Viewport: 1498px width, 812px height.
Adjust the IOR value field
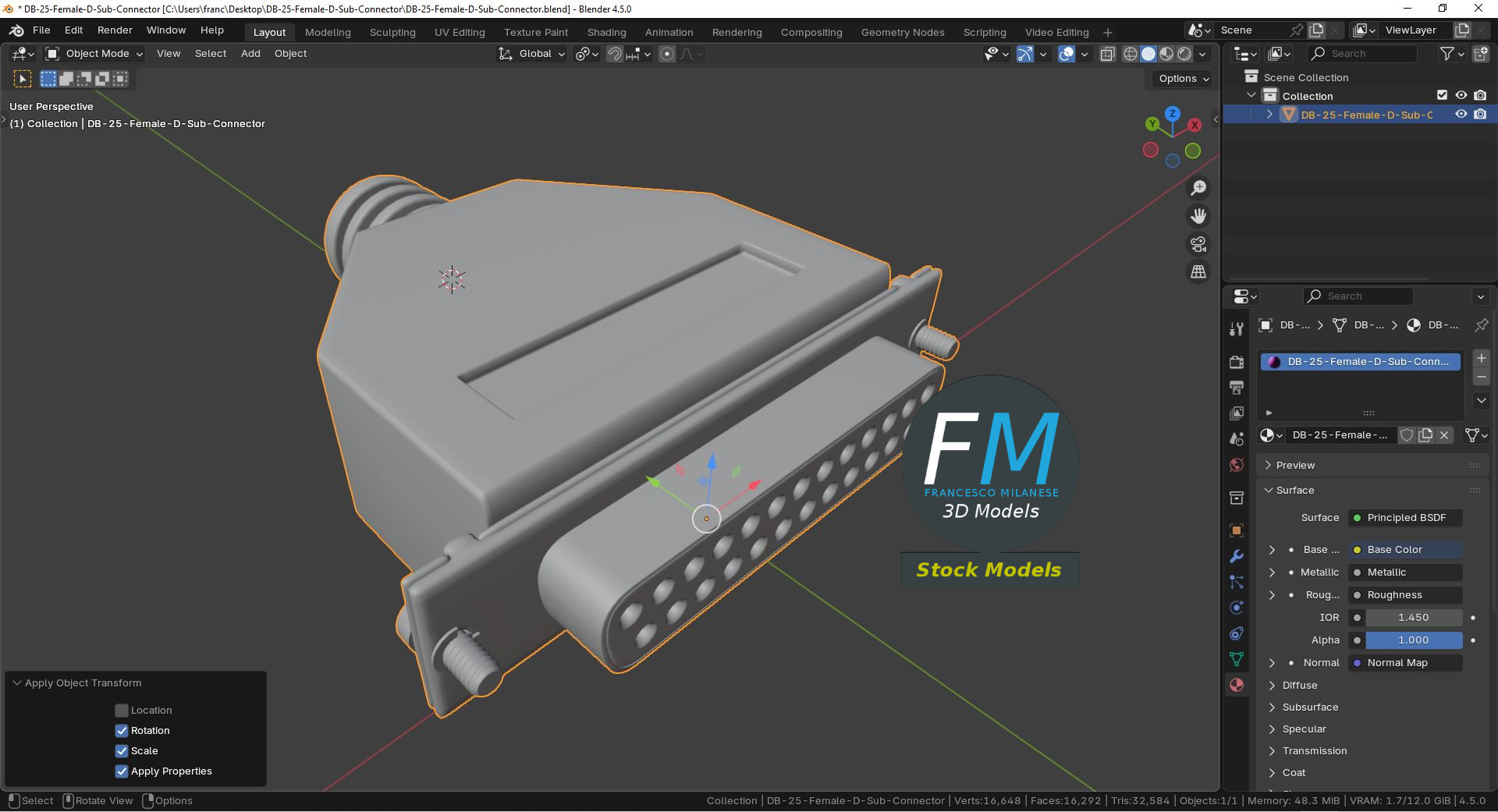point(1414,618)
